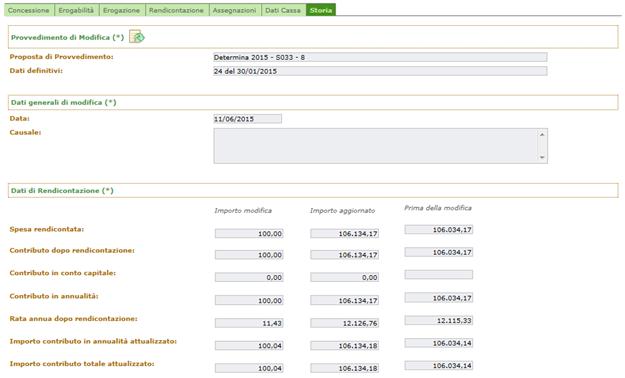
Task: Open the Assegnazioni tab
Action: (234, 10)
